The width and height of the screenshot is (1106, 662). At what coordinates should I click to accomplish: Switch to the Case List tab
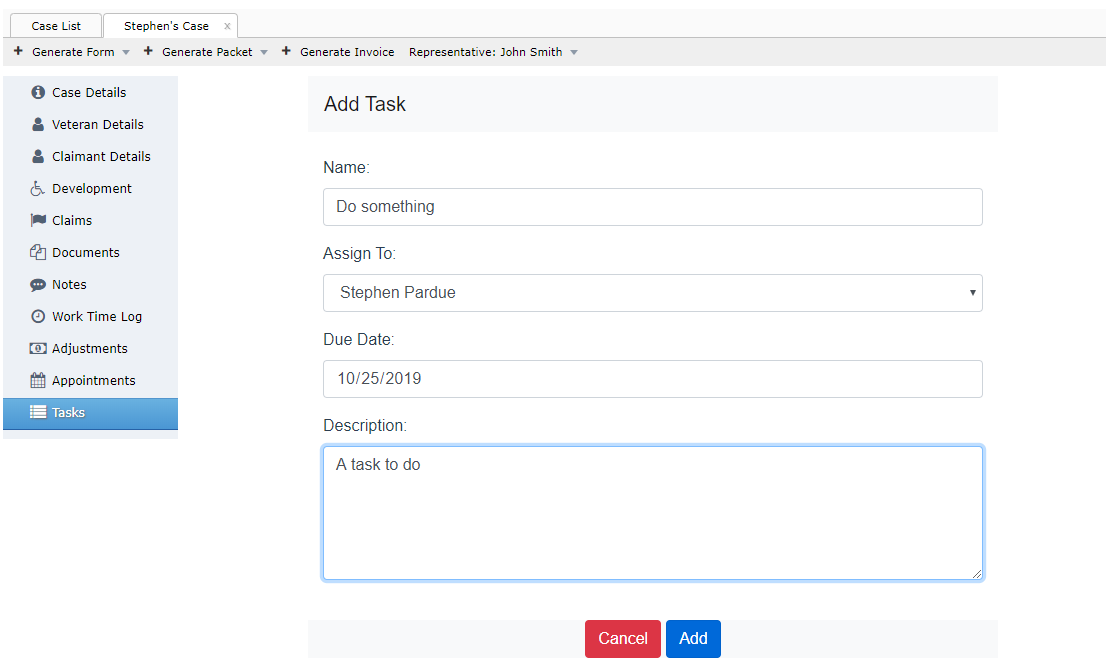pos(55,25)
